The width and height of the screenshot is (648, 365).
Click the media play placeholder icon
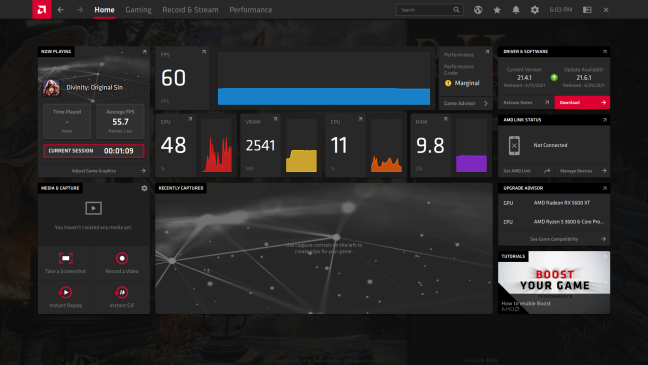click(93, 208)
